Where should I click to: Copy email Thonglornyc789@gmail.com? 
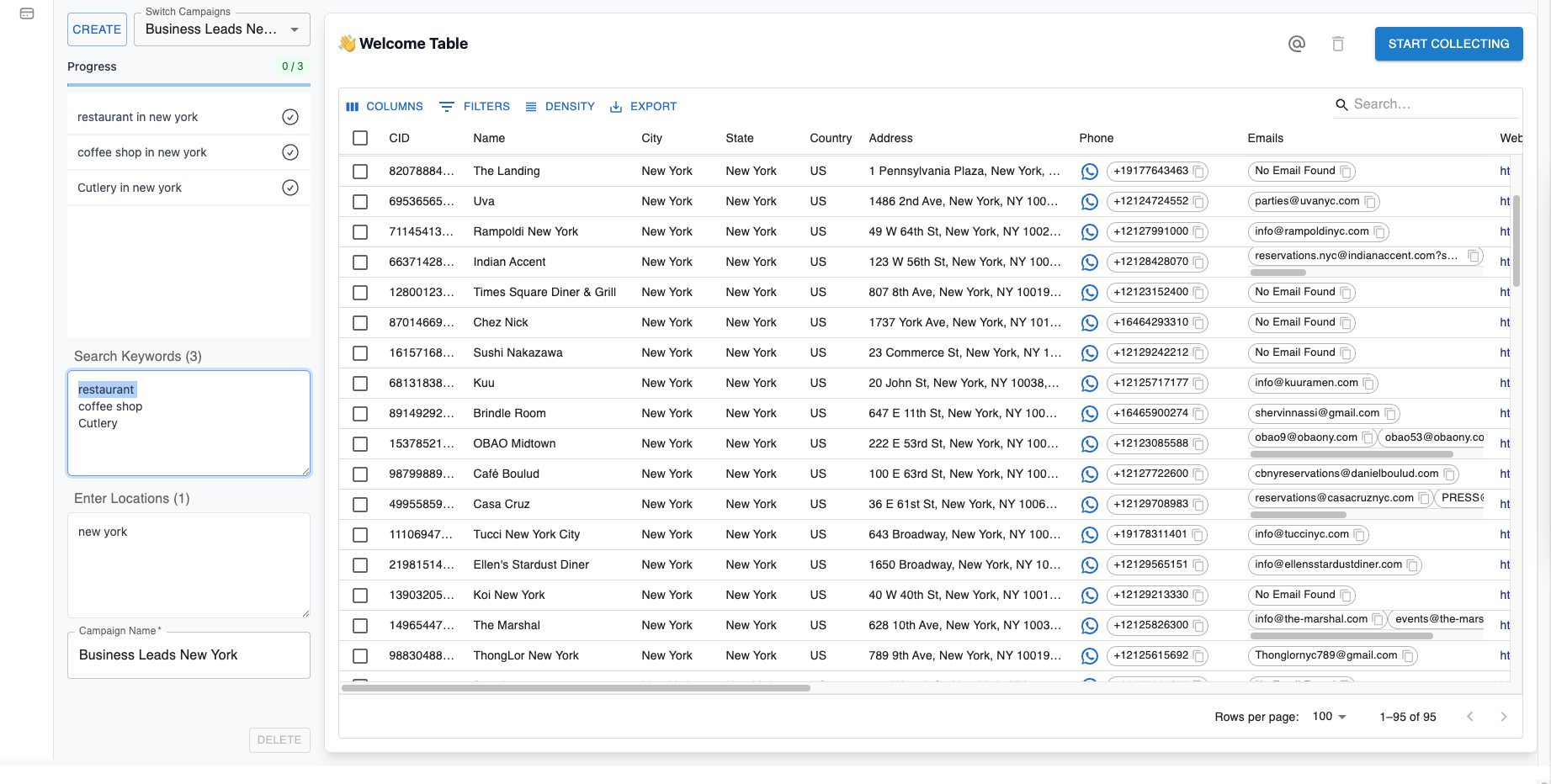(x=1407, y=656)
